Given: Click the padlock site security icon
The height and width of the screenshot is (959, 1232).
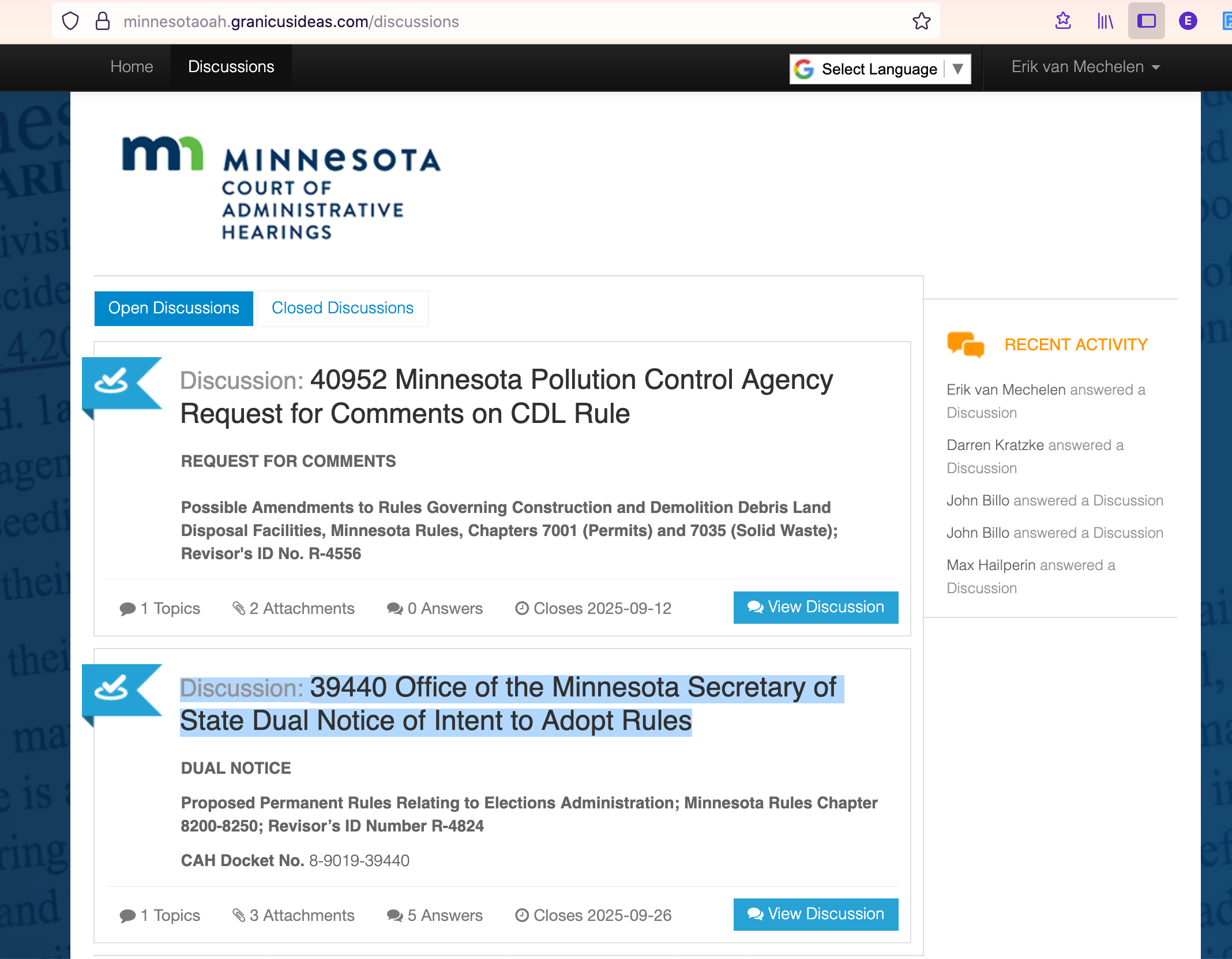Looking at the screenshot, I should point(103,21).
